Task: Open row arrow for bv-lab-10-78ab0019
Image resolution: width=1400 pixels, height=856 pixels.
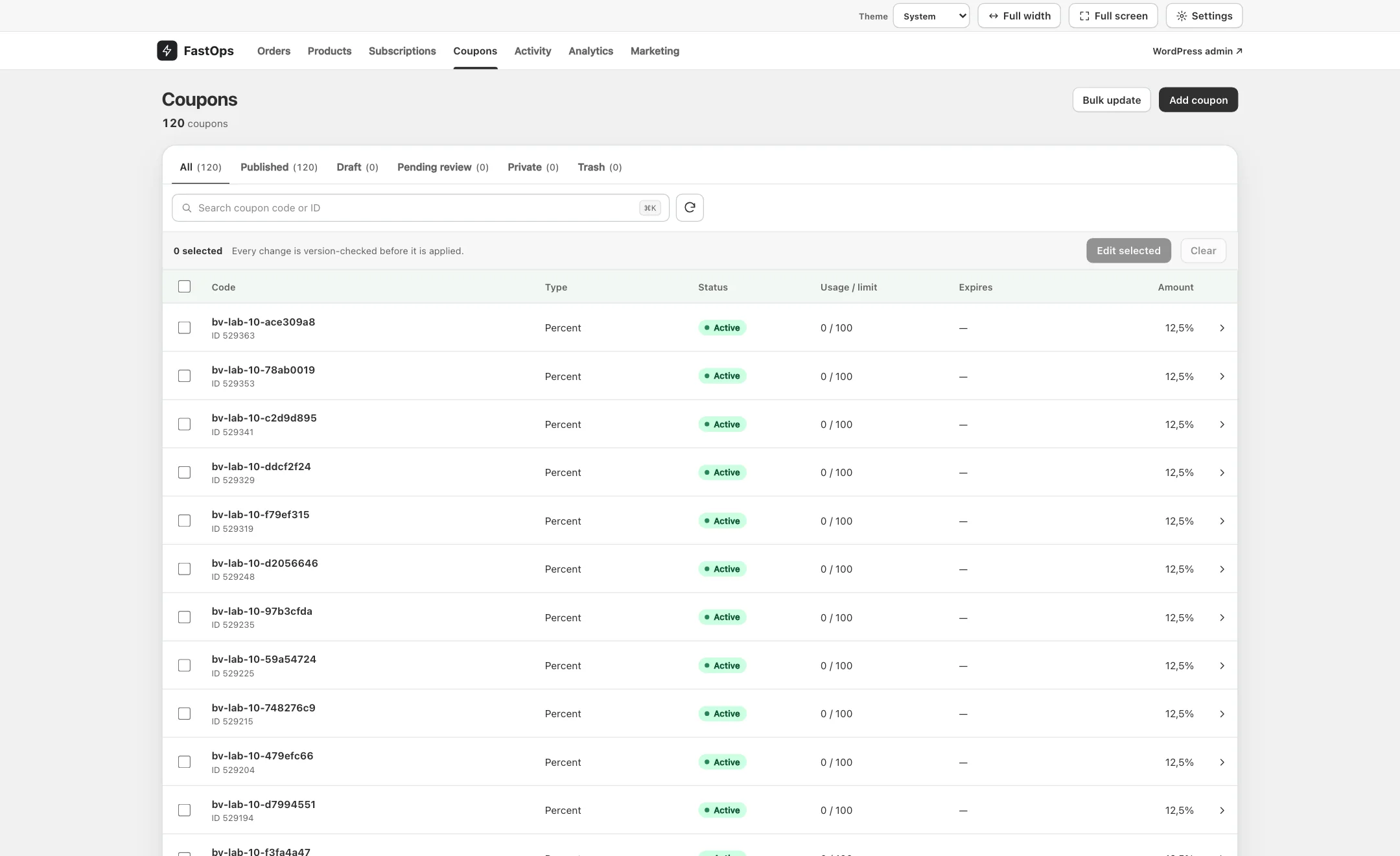Action: [x=1222, y=376]
